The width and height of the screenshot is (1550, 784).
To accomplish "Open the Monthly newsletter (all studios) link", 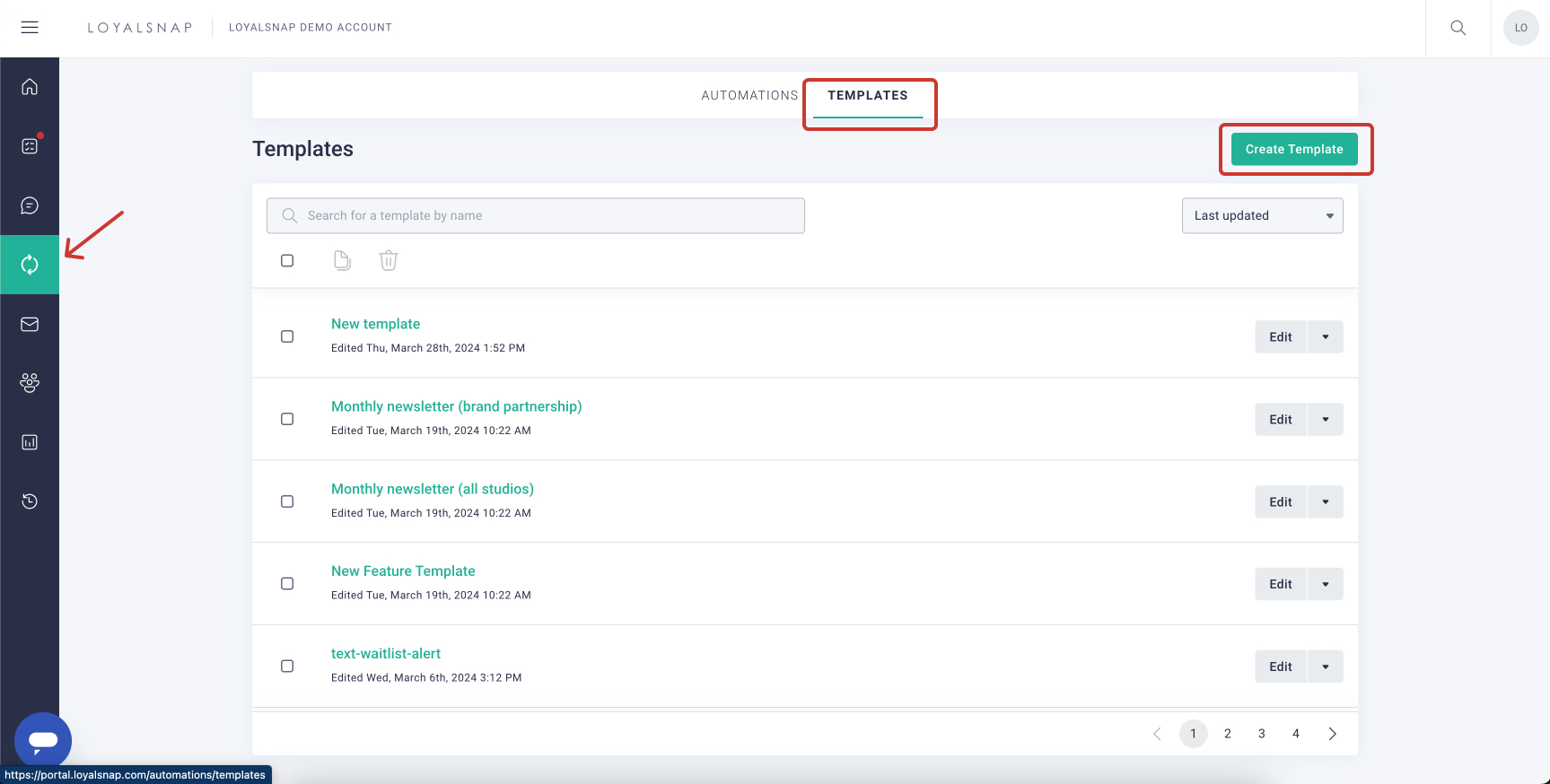I will [x=432, y=489].
